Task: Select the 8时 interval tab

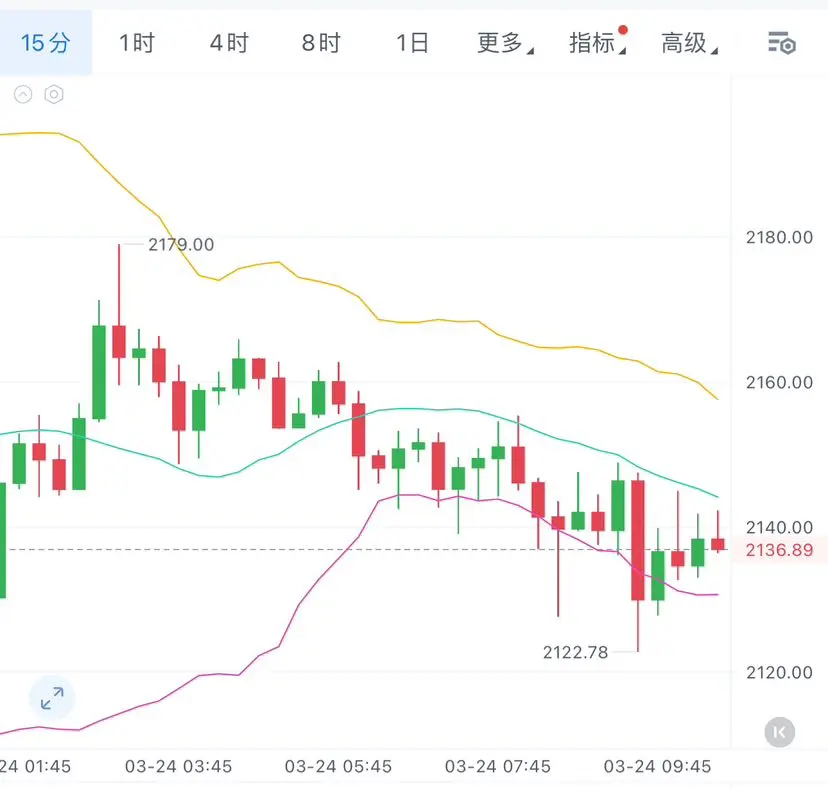Action: [x=321, y=43]
